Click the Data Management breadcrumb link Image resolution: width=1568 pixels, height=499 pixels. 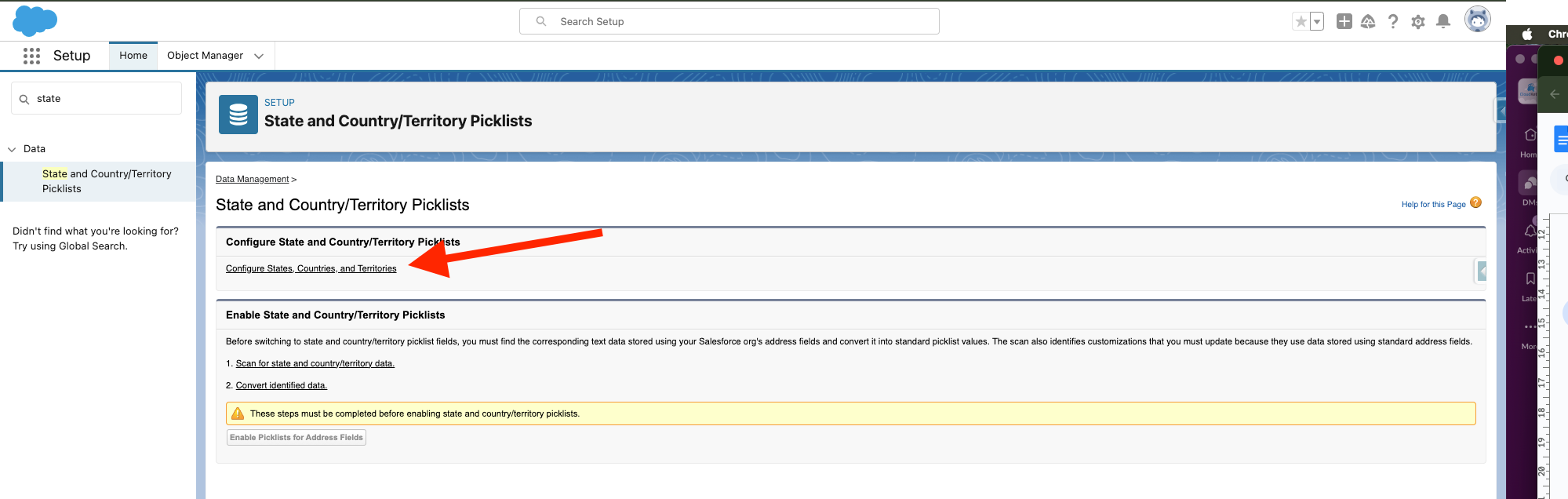pyautogui.click(x=253, y=179)
